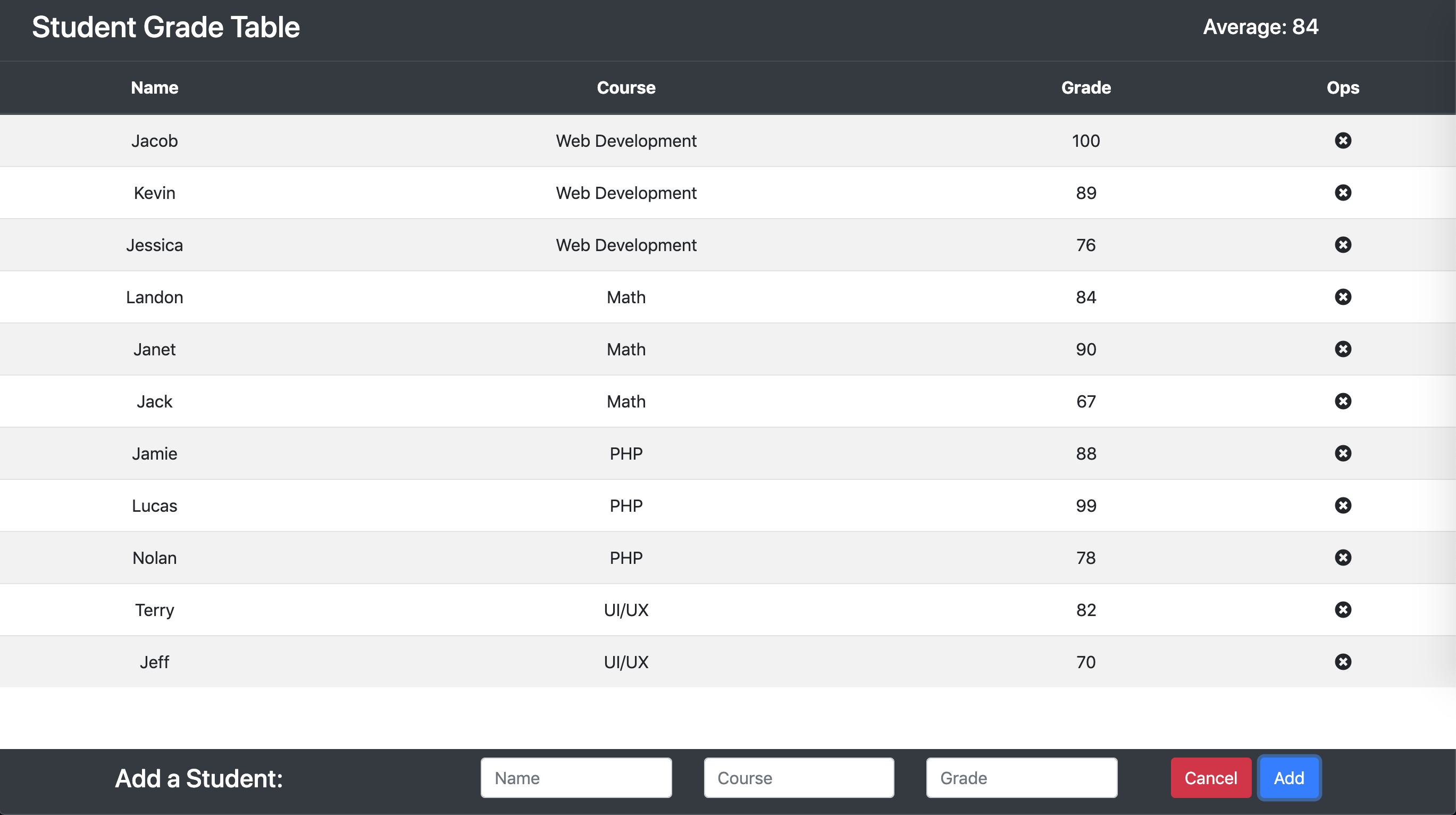Click the delete icon for Jessica

coord(1342,245)
